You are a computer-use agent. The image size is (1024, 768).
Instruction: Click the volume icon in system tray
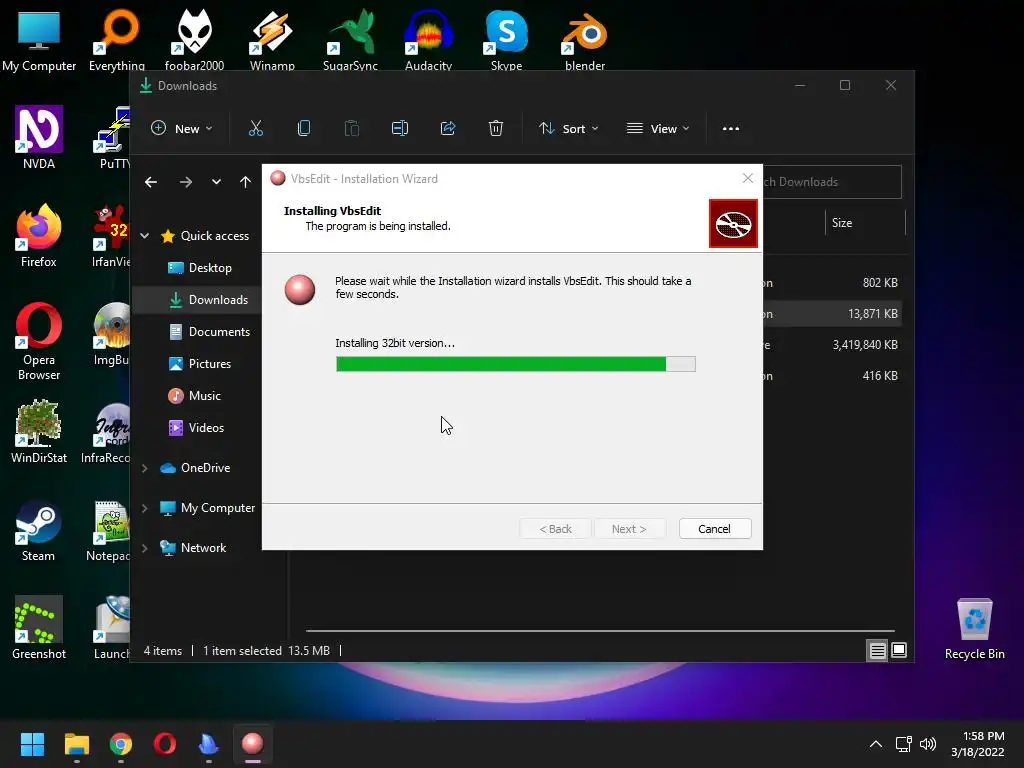point(927,744)
